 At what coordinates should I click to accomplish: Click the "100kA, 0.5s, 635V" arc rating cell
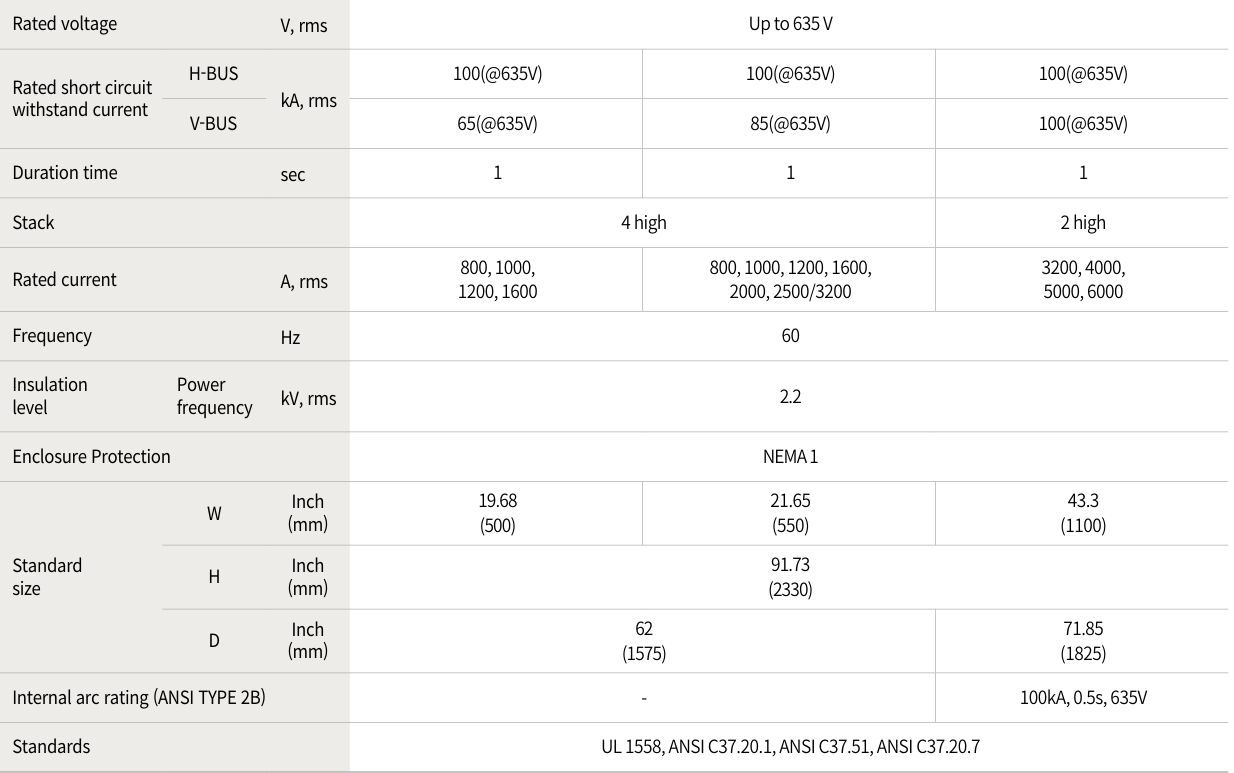pos(1083,698)
